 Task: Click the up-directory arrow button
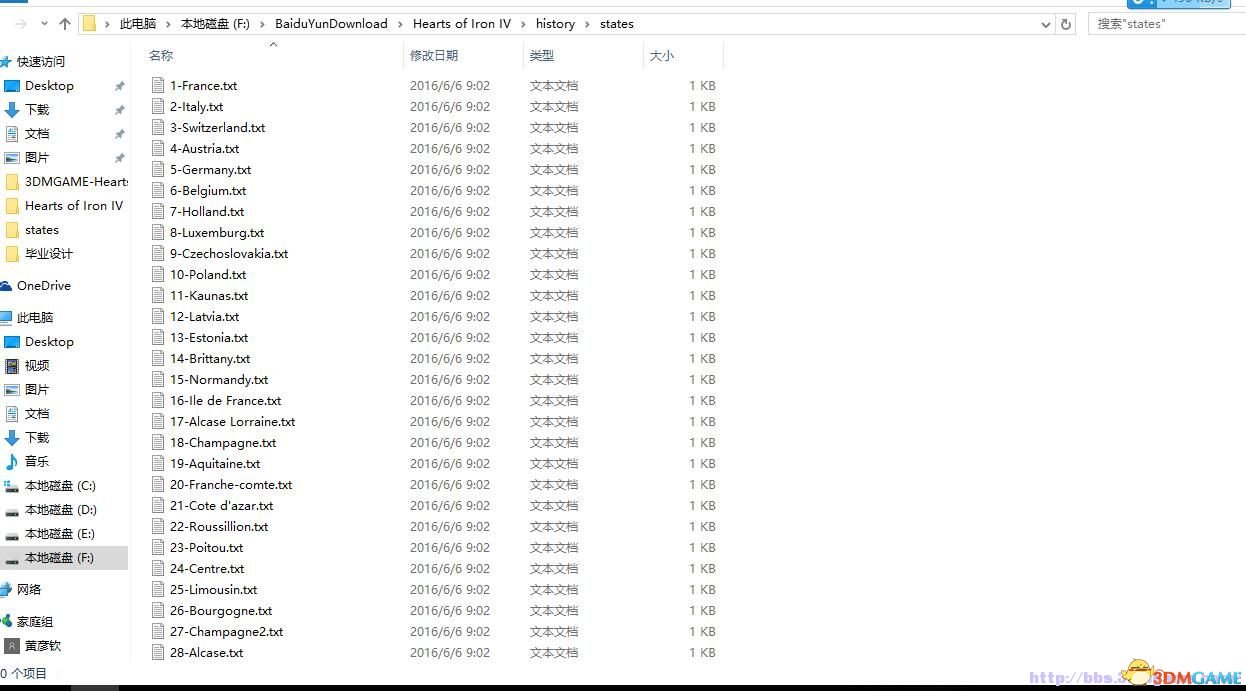tap(65, 24)
